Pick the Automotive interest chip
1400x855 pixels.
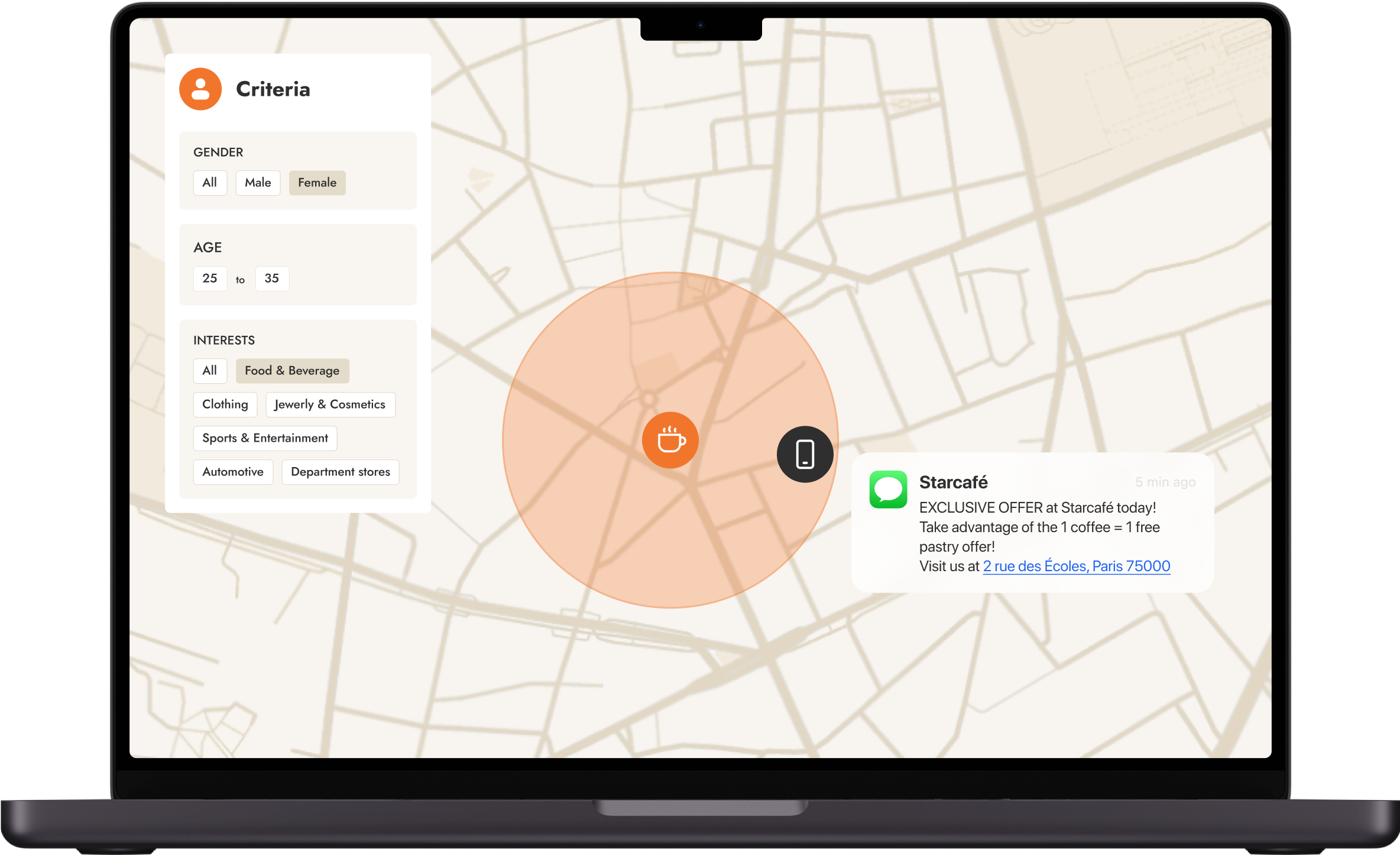pyautogui.click(x=233, y=472)
